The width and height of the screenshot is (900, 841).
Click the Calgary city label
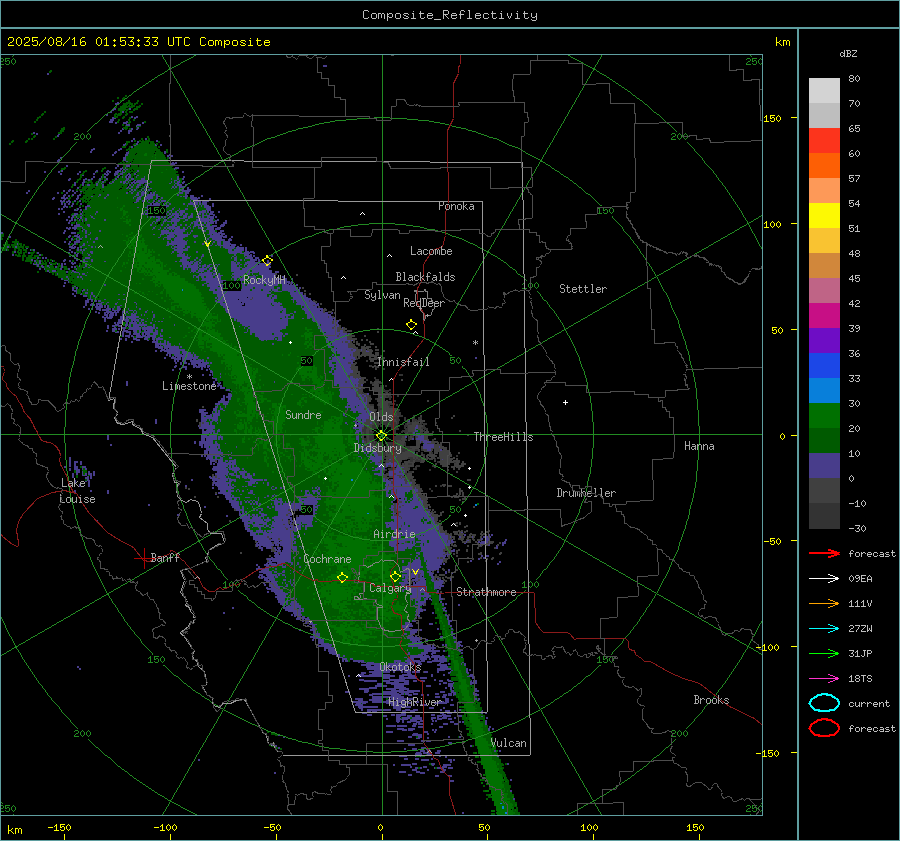390,588
